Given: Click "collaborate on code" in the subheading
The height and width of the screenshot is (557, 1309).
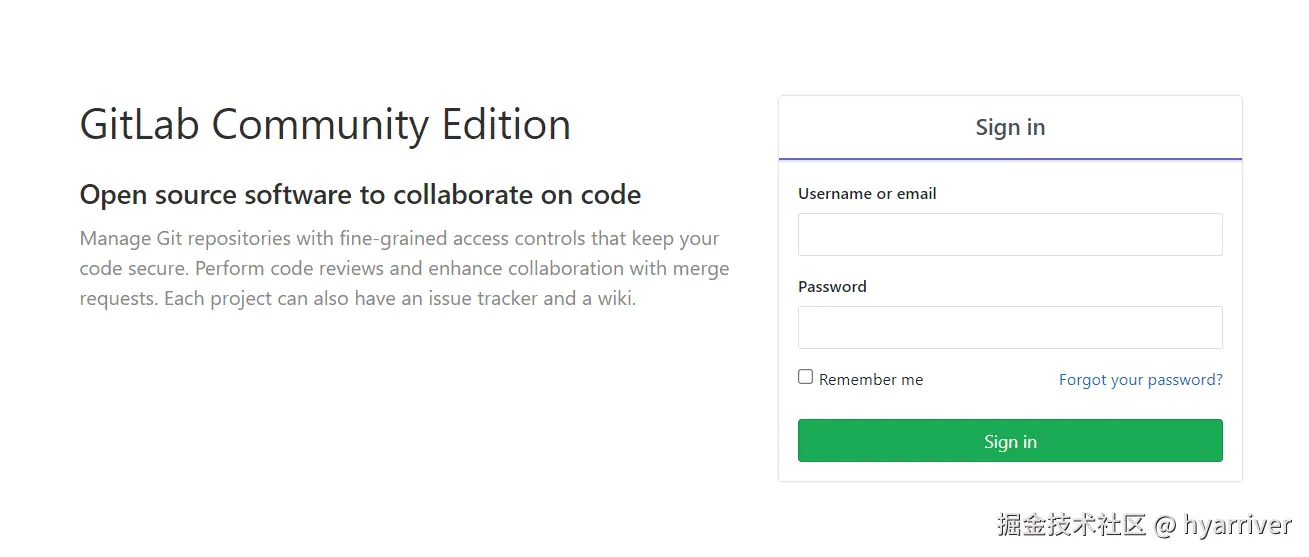Looking at the screenshot, I should [x=517, y=195].
